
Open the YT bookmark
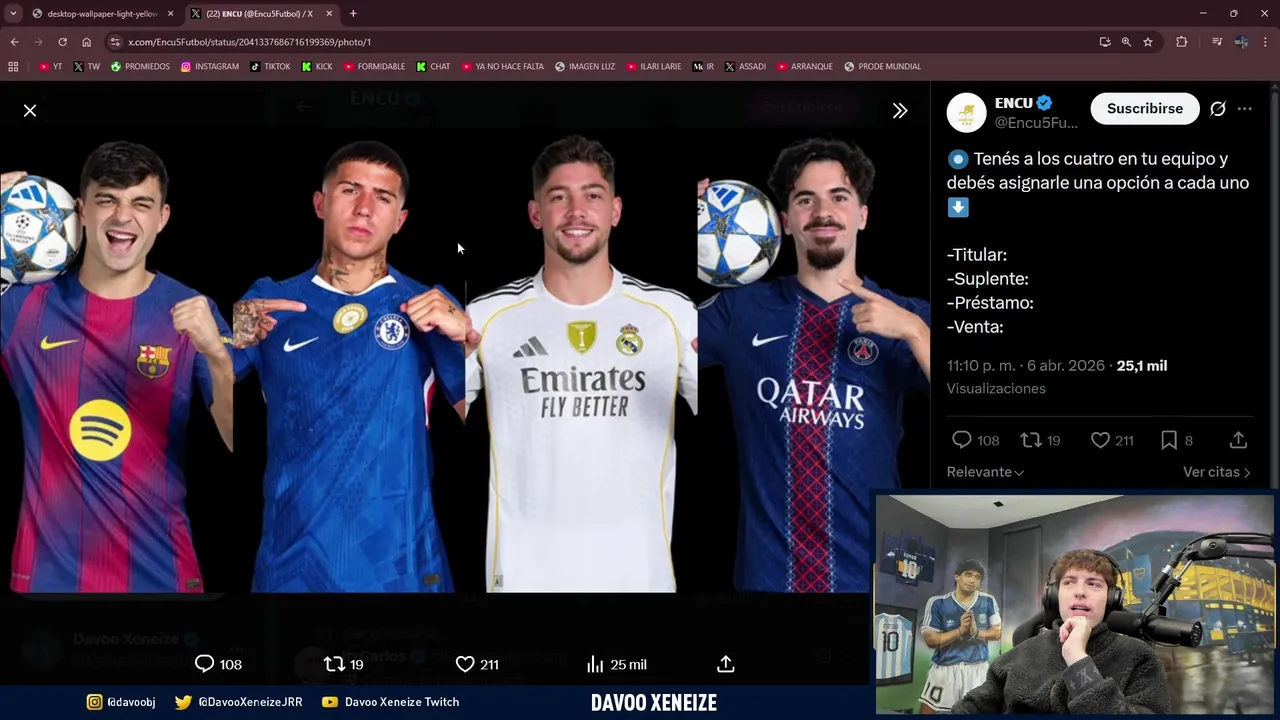coord(50,67)
